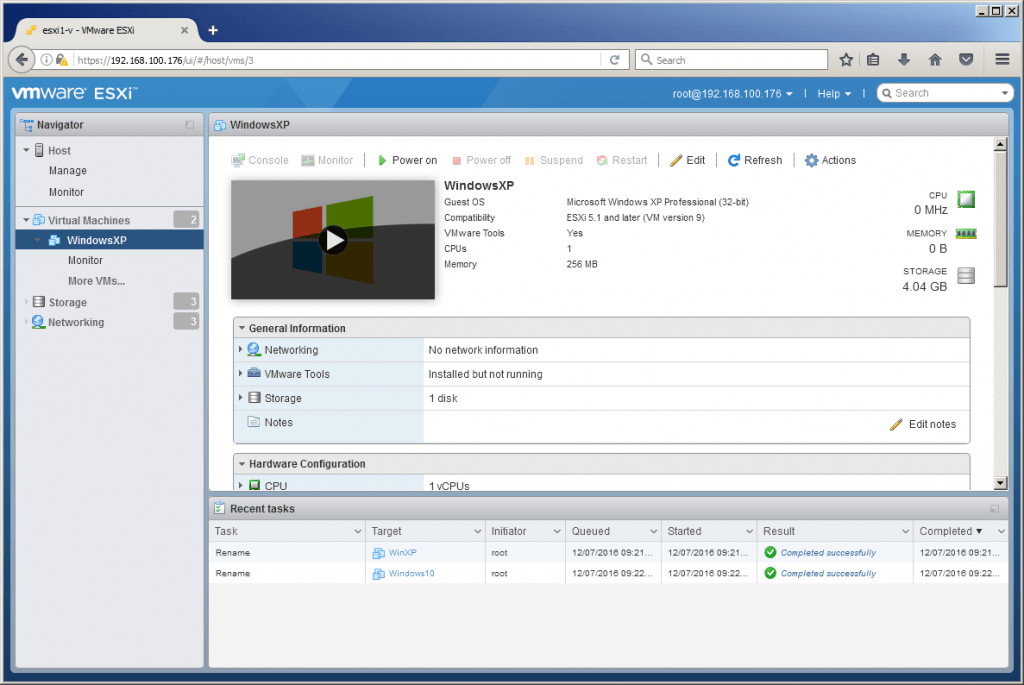This screenshot has height=685, width=1024.
Task: Click the Recent tasks panel icon
Action: click(x=219, y=508)
